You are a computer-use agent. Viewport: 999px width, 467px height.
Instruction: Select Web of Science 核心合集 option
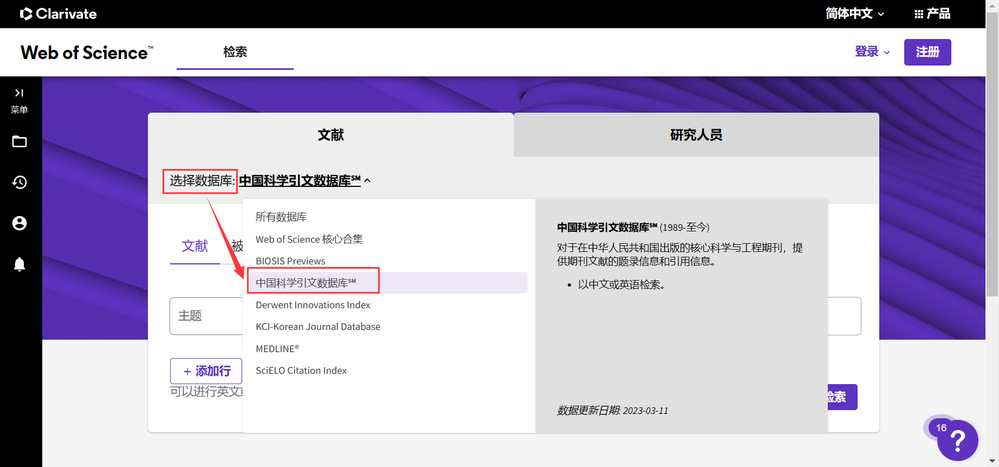pos(309,239)
